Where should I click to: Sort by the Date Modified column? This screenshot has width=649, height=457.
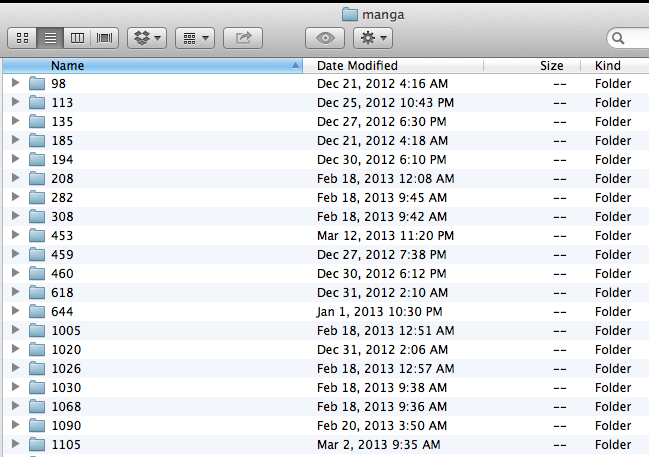click(395, 65)
